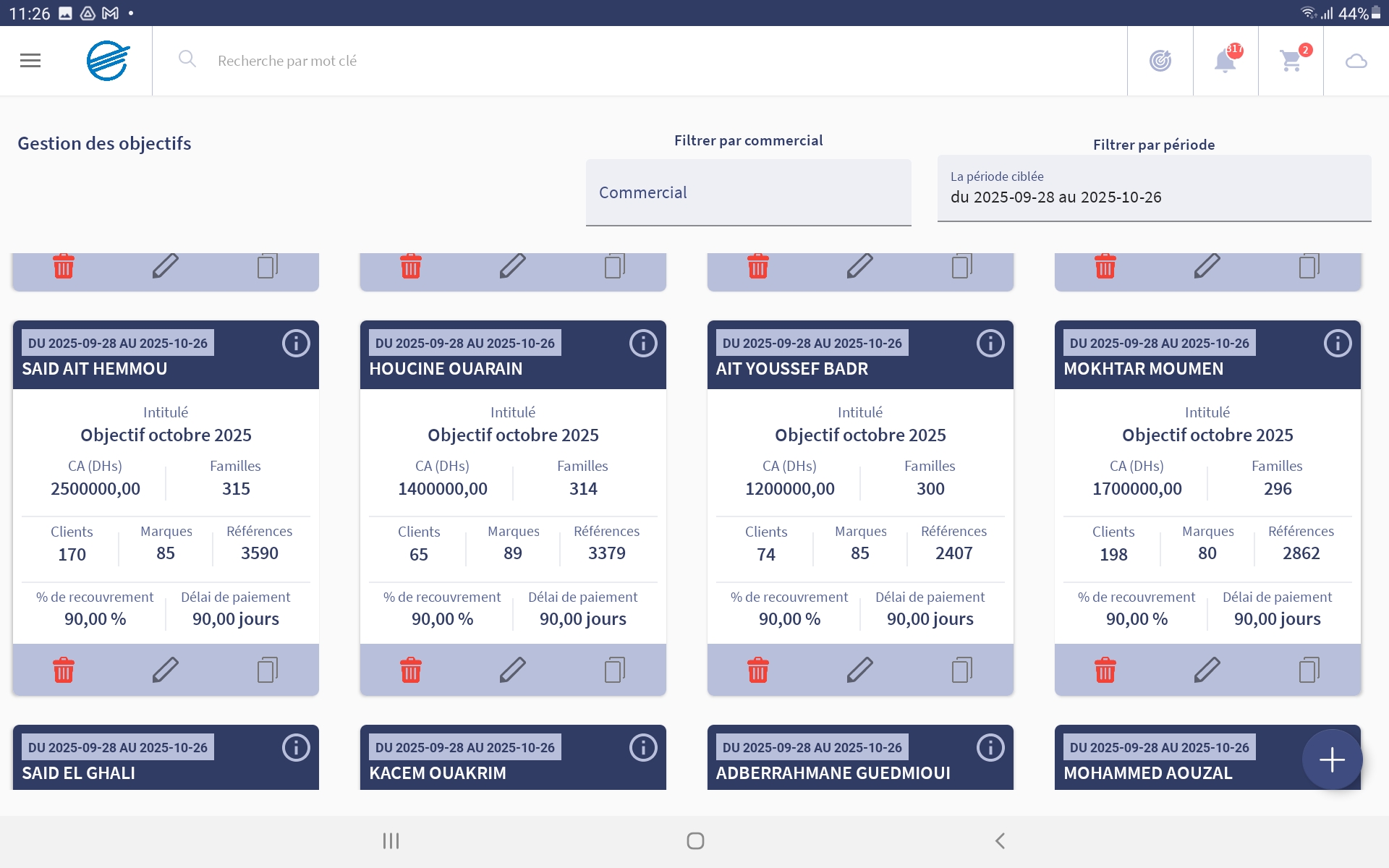Image resolution: width=1389 pixels, height=868 pixels.
Task: Edit SAID AIT HEMMOU's objective
Action: pos(165,670)
